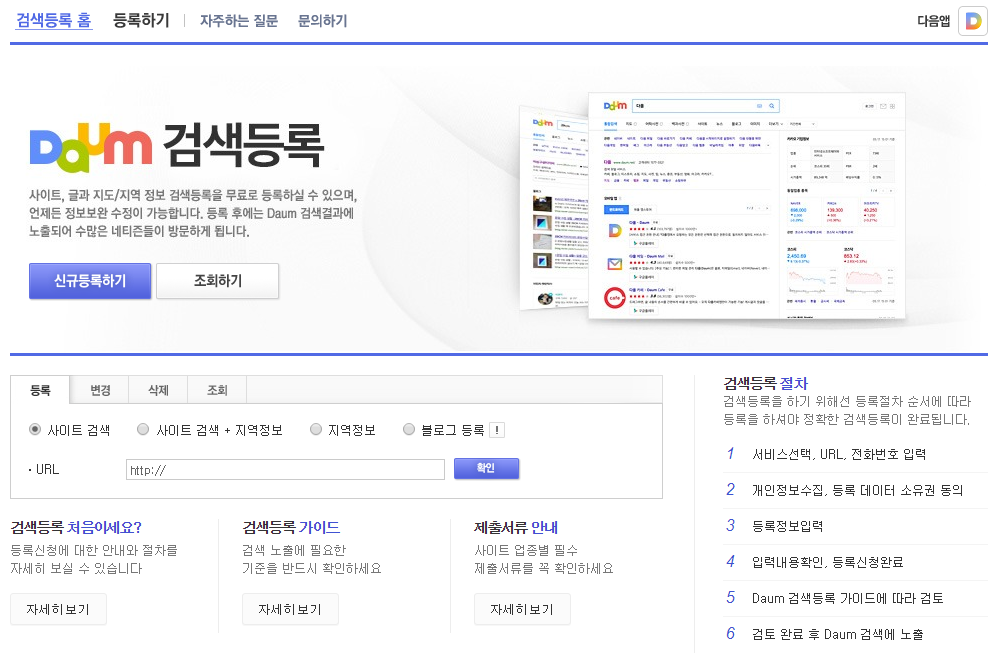This screenshot has width=993, height=653.
Task: Click step 2 개인정보수집, 등록 데이터 소유권 동의
Action: (x=856, y=490)
